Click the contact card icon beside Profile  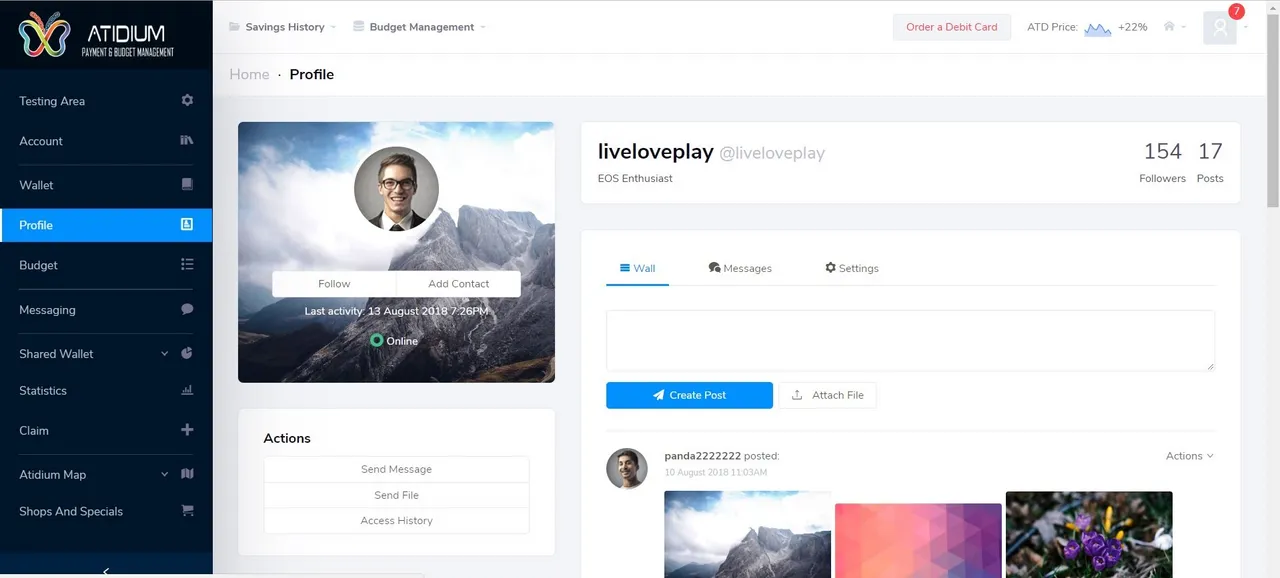187,224
